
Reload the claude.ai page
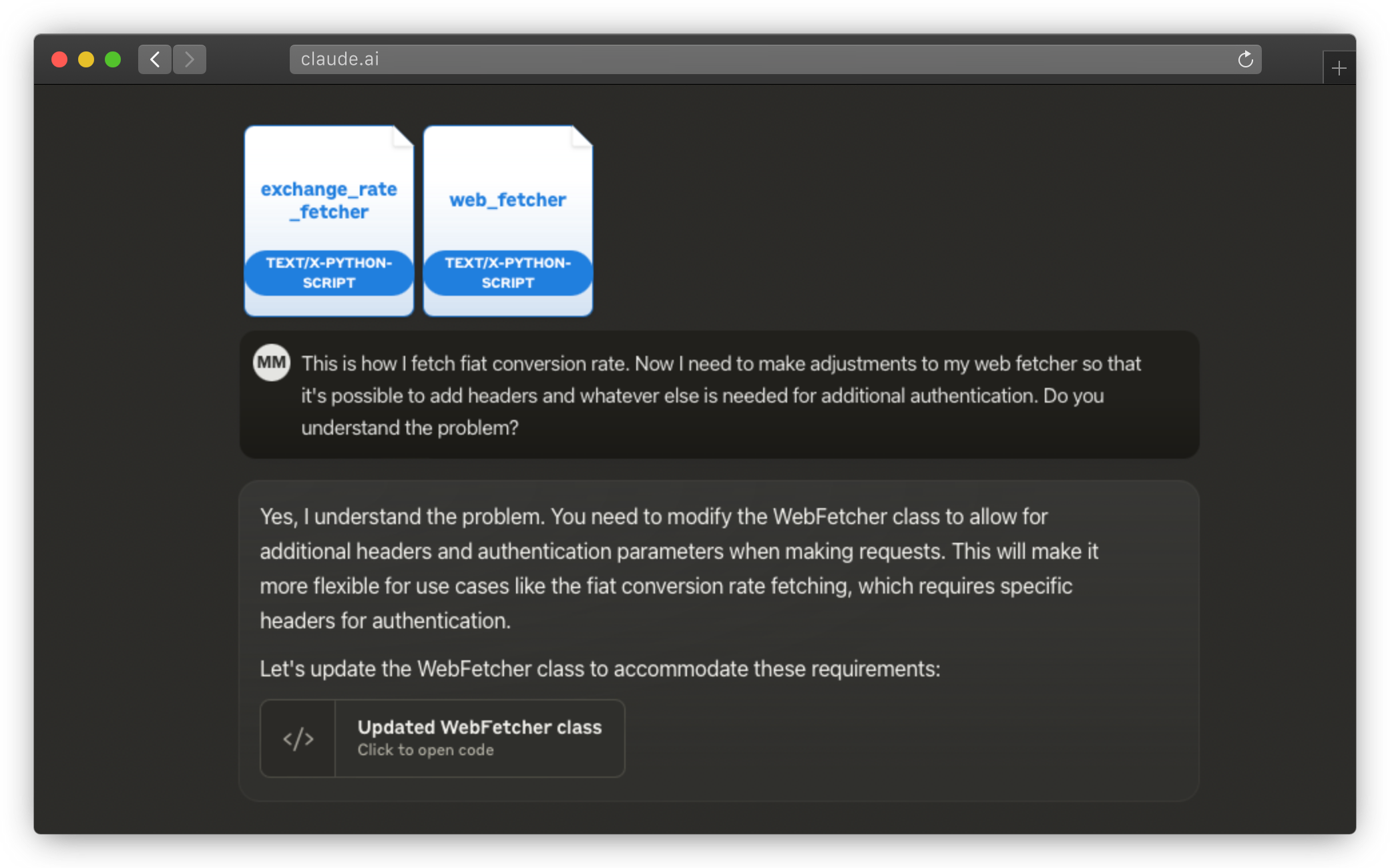click(x=1245, y=59)
